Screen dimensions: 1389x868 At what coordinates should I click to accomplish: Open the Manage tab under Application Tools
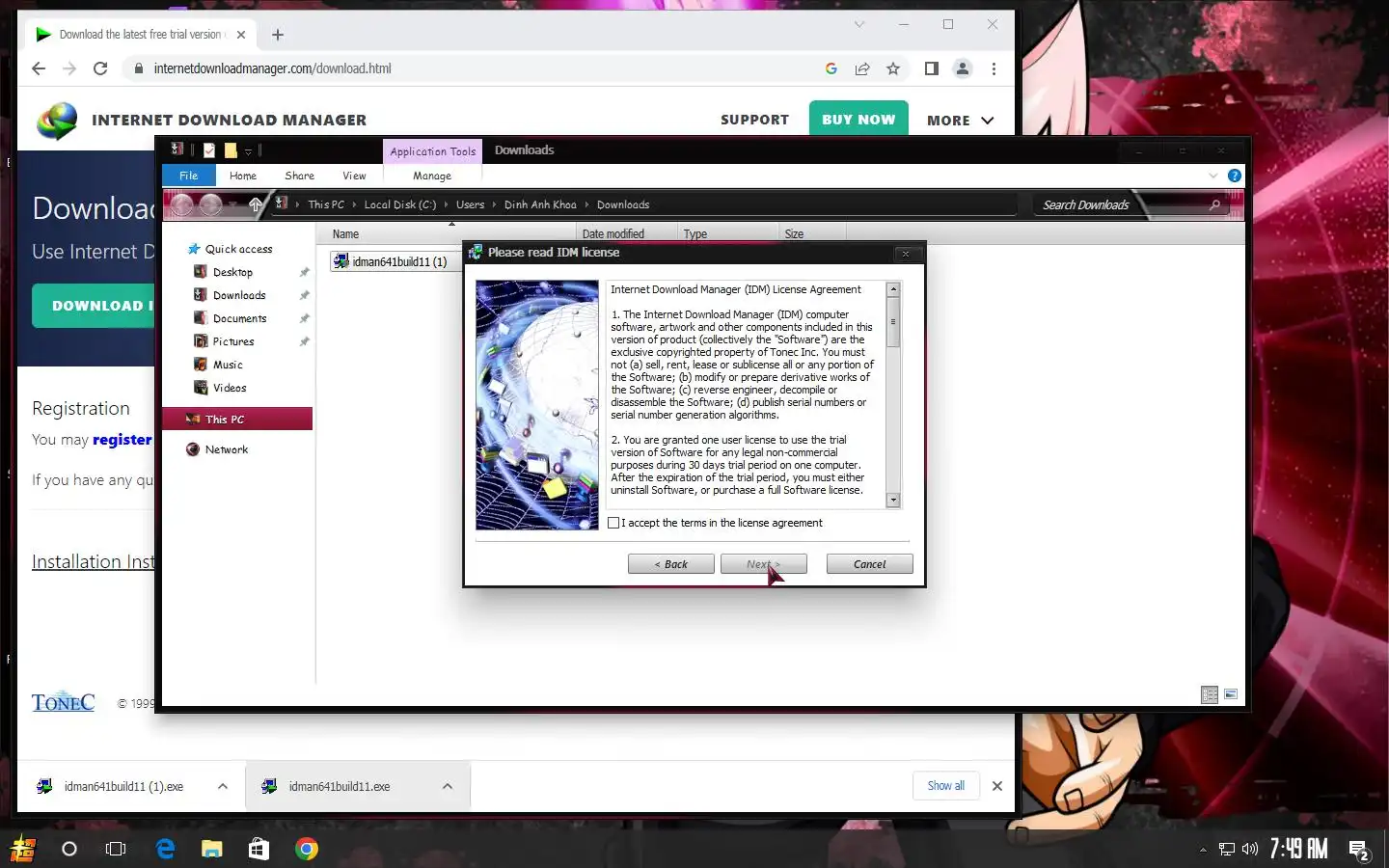(432, 176)
